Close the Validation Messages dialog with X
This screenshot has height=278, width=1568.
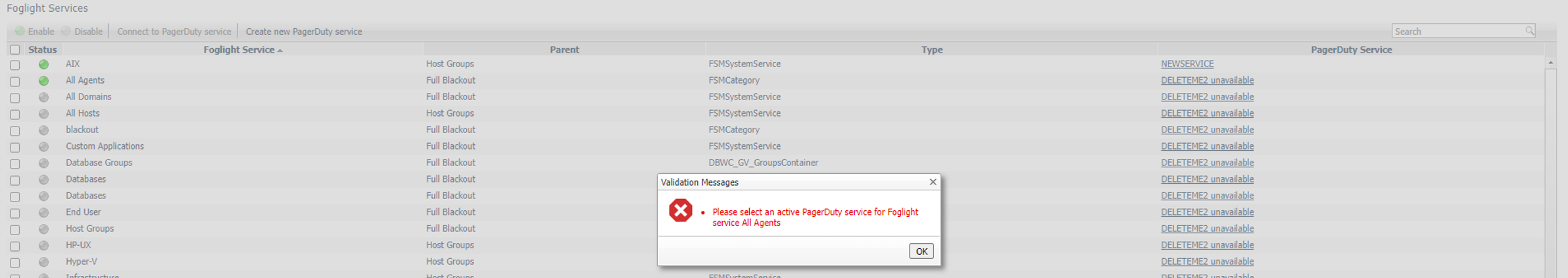point(933,182)
